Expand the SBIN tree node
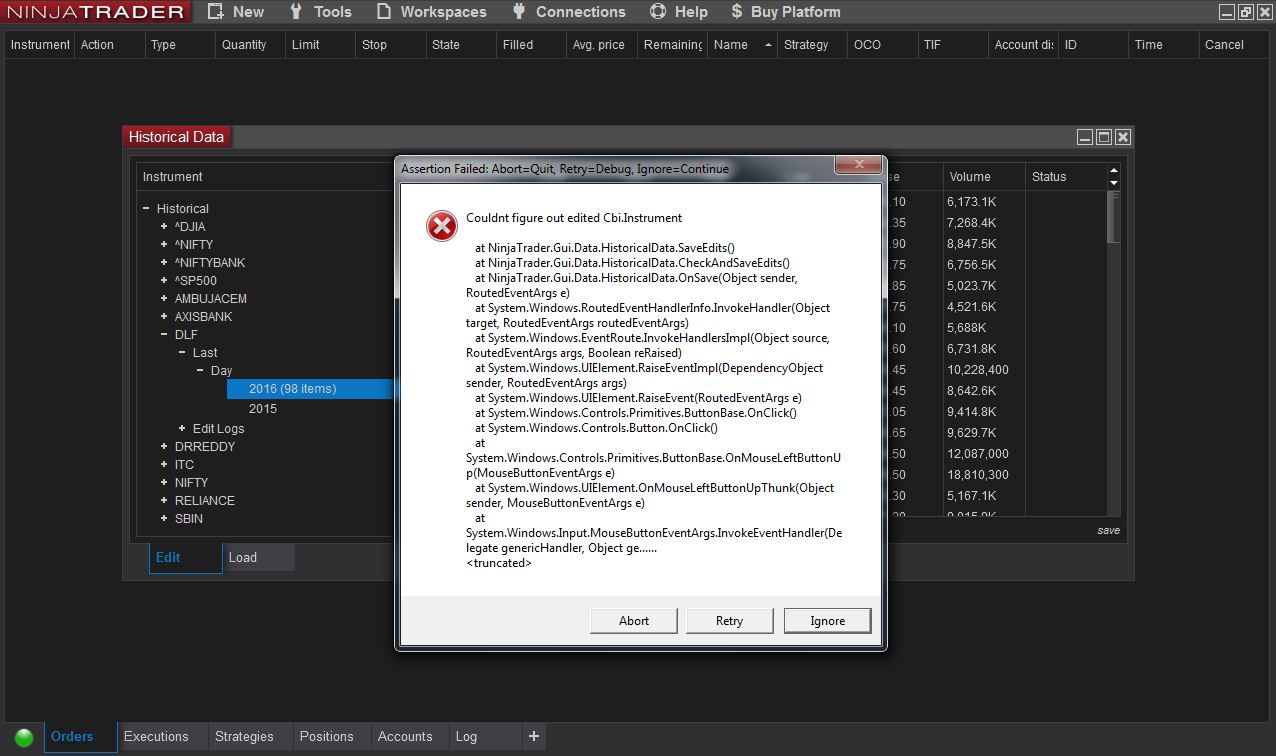The image size is (1276, 756). point(165,519)
